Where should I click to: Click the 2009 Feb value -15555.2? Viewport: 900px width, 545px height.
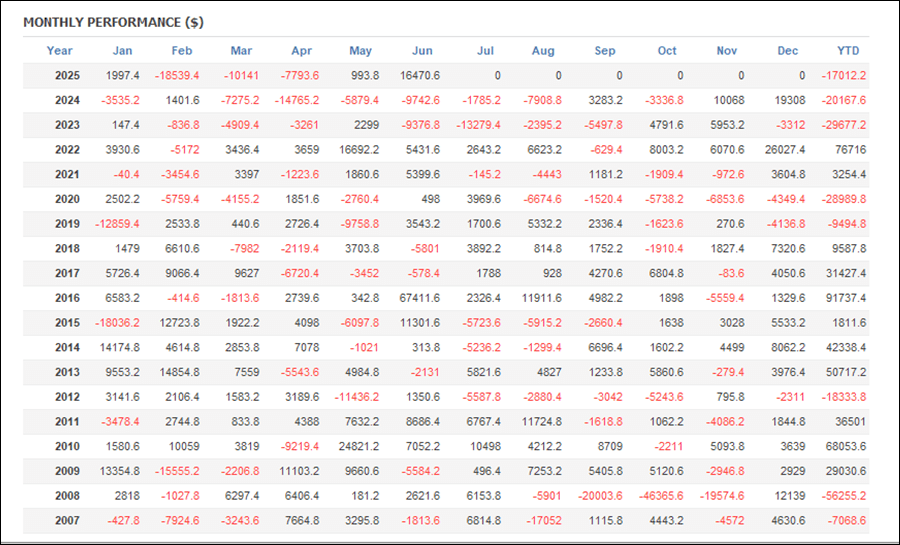(x=177, y=470)
